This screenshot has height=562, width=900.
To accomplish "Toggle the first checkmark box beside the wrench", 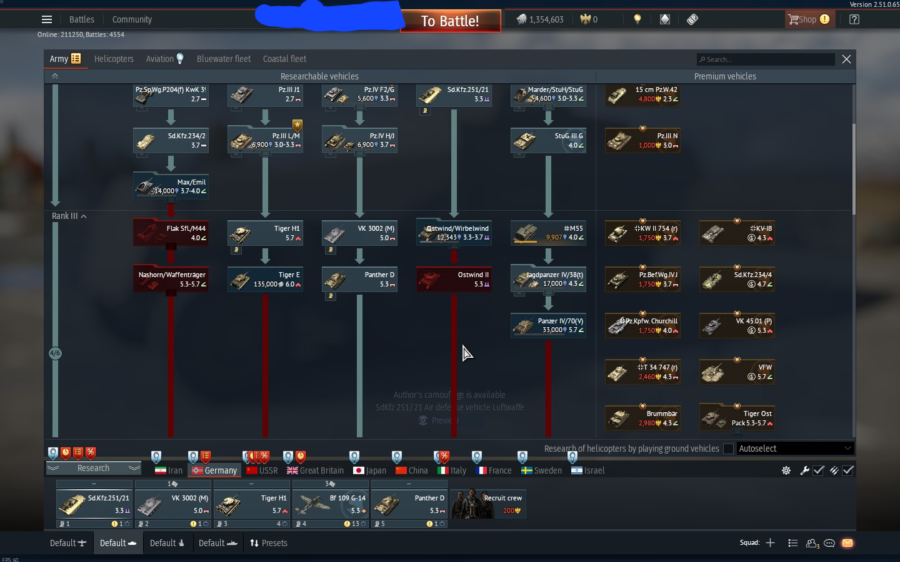I will click(x=819, y=470).
